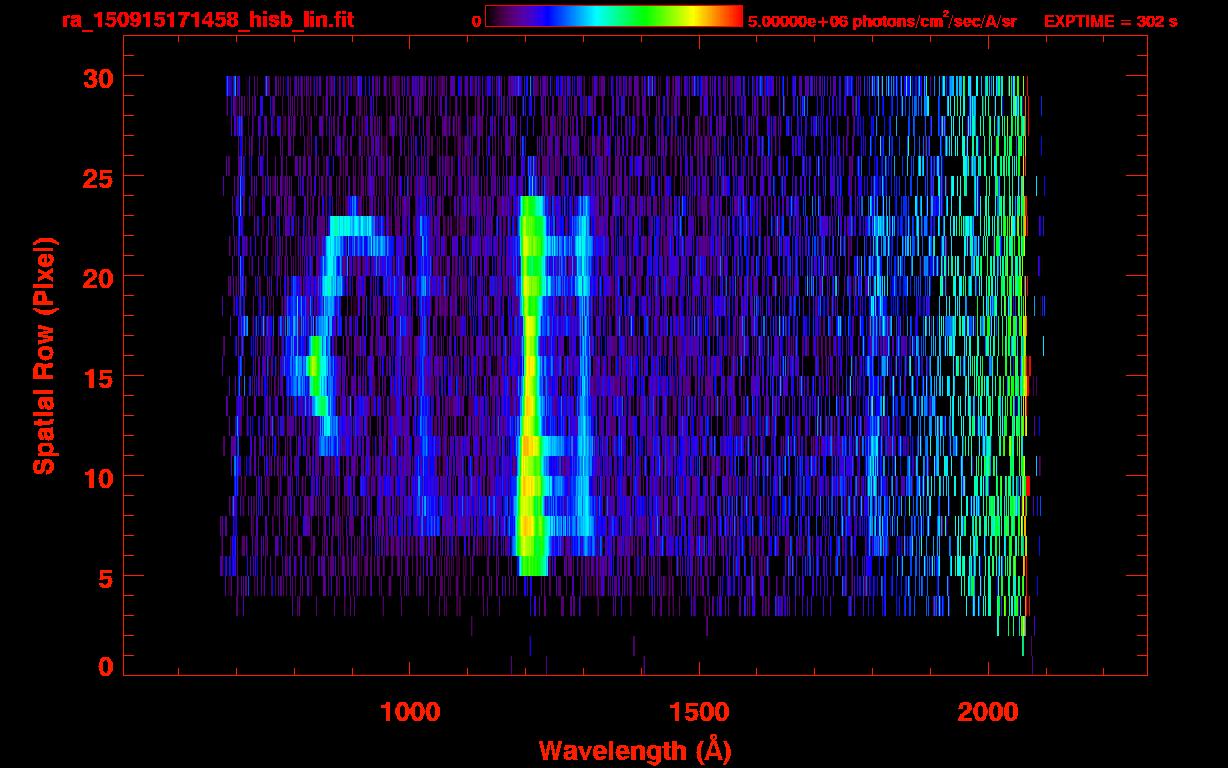The height and width of the screenshot is (768, 1228).
Task: Click the y-axis tick label 20
Action: pyautogui.click(x=97, y=277)
